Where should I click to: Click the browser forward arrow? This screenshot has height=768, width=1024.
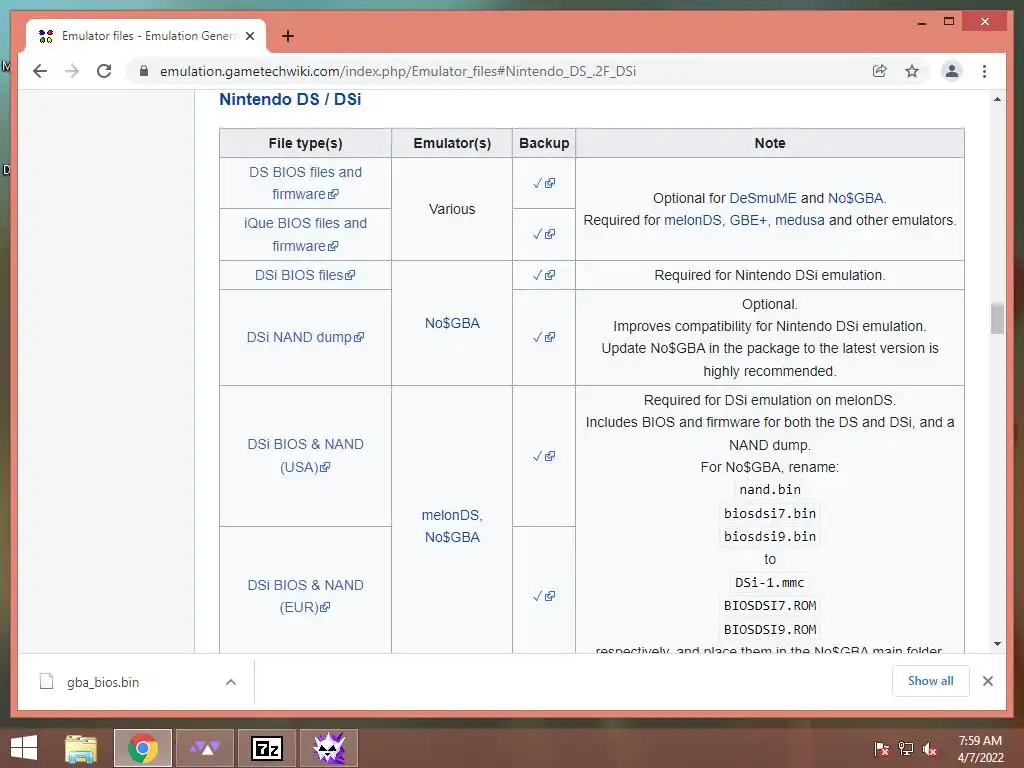72,71
